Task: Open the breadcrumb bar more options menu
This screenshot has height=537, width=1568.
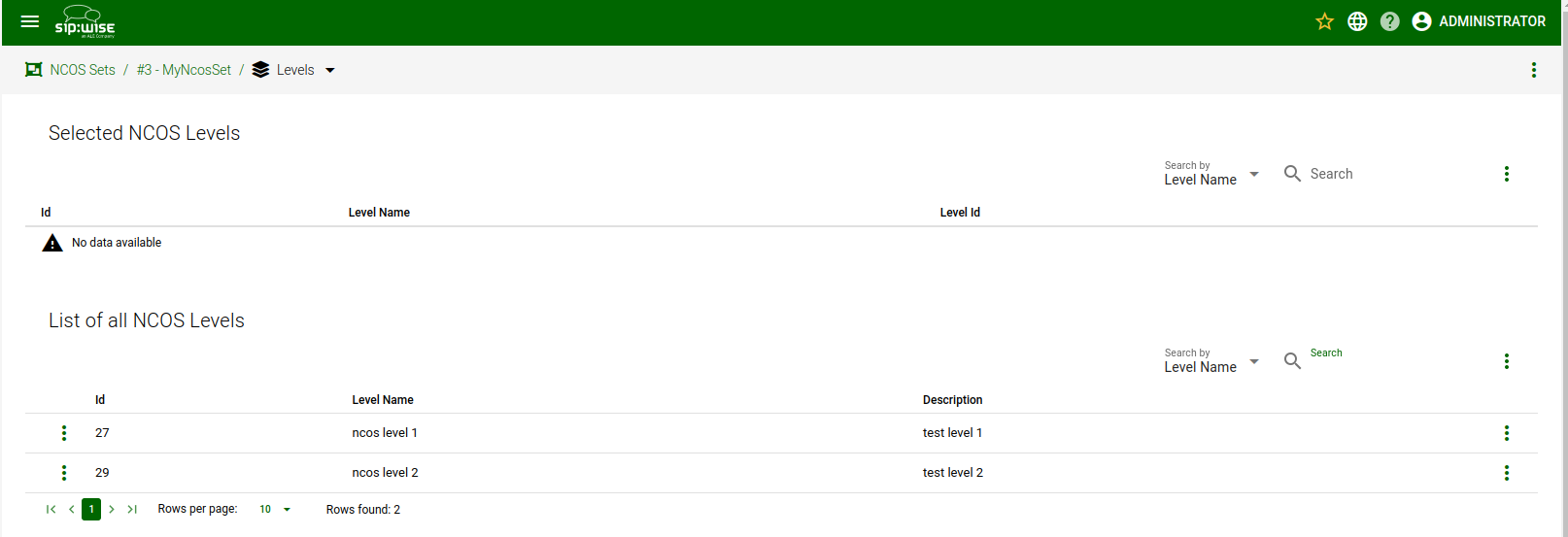Action: tap(1533, 70)
